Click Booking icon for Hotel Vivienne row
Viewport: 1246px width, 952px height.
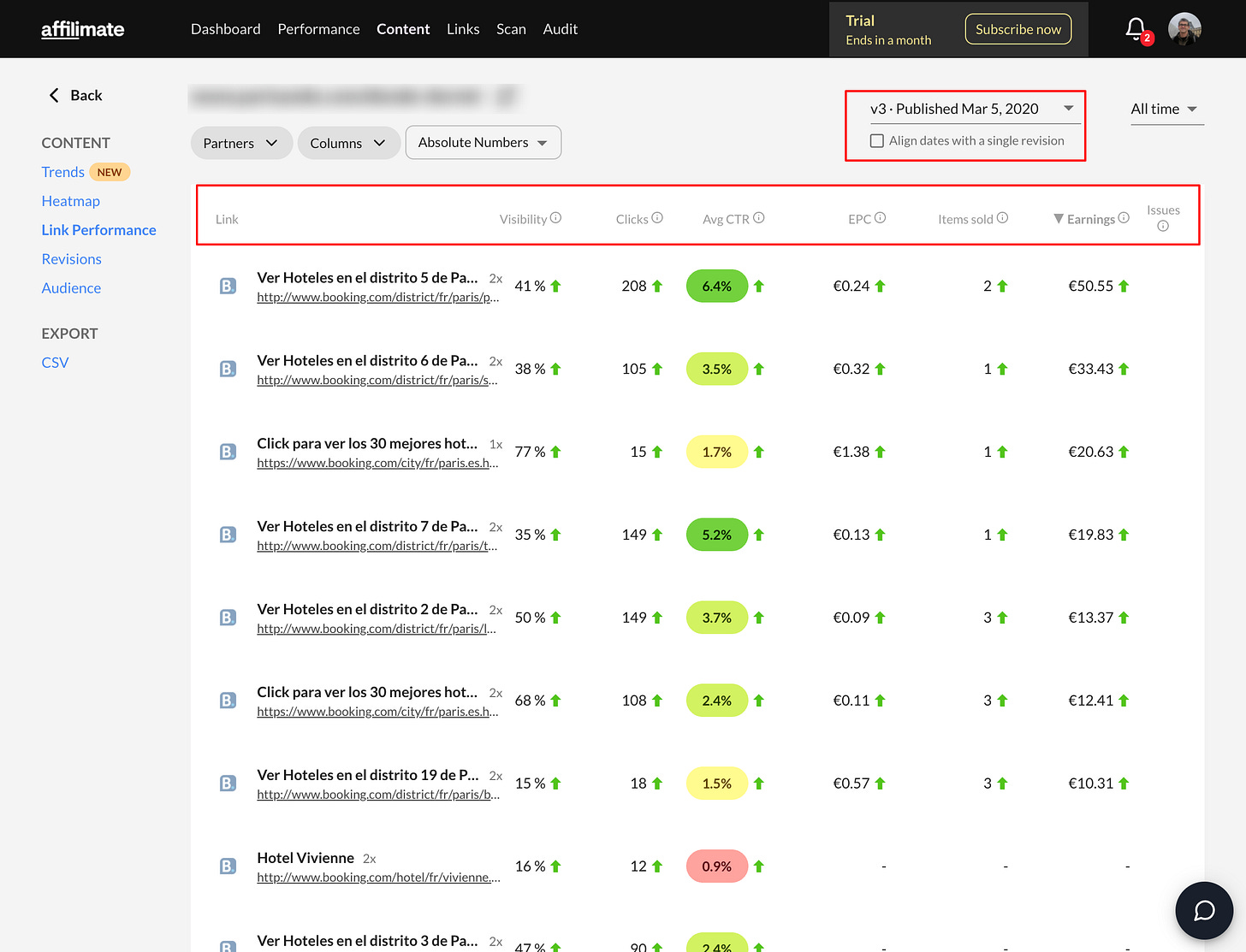point(228,866)
